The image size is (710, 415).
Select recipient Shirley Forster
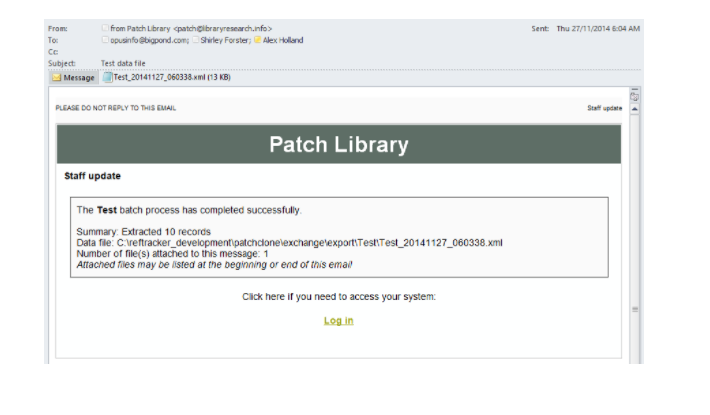[225, 40]
